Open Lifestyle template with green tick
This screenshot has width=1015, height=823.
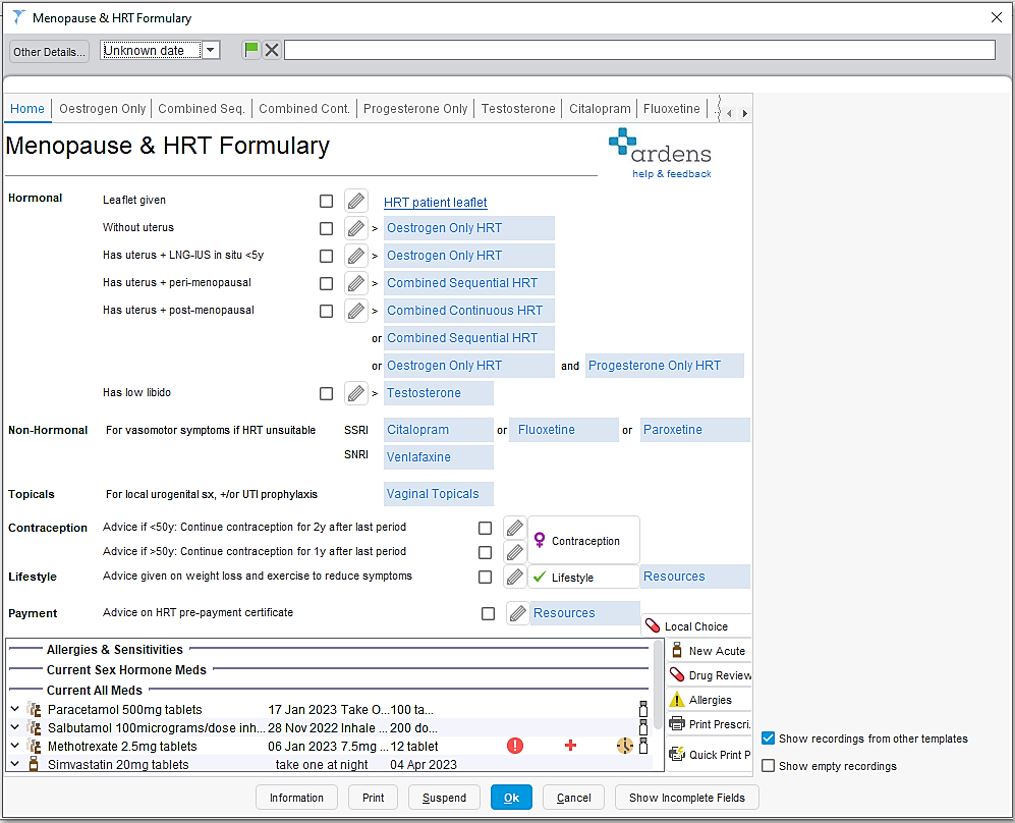(x=584, y=577)
